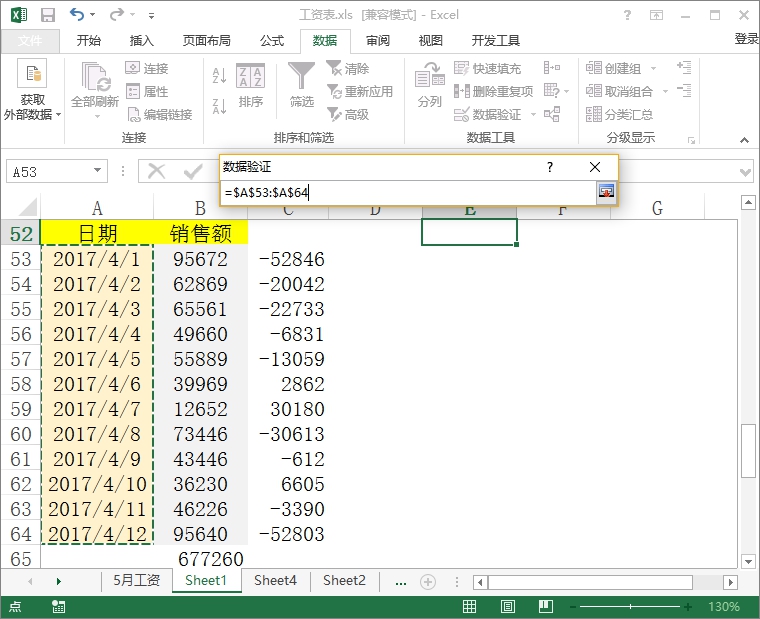
Task: Click Edit Links (编辑链接) icon
Action: [x=159, y=114]
